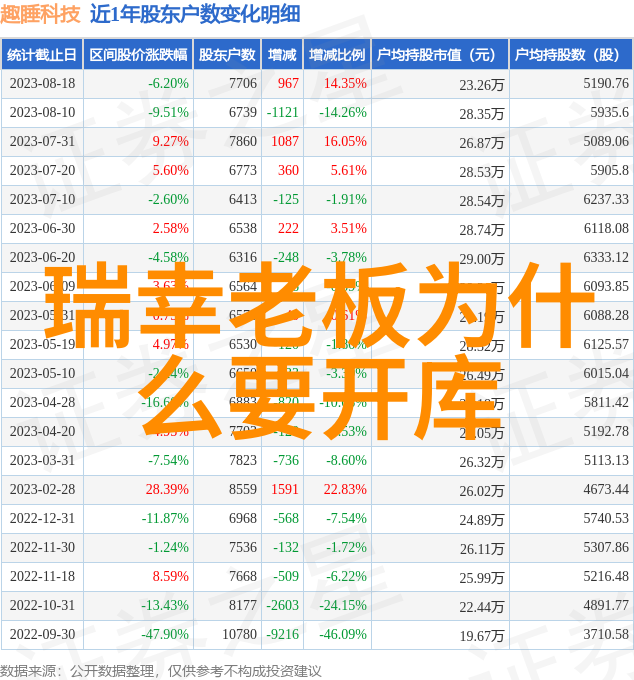Select the 增减比例 column header
This screenshot has height=680, width=634.
click(x=337, y=55)
